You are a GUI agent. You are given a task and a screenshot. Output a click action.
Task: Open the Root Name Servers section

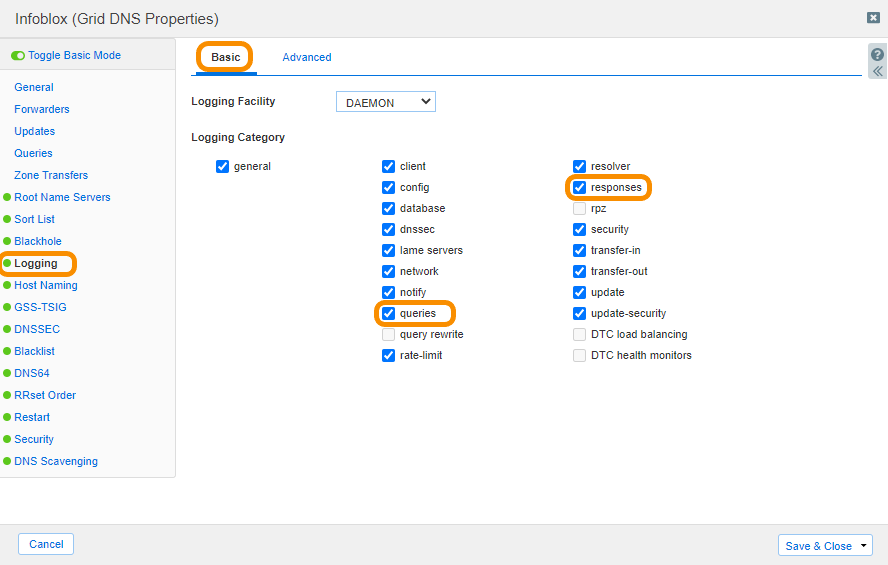[x=62, y=198]
